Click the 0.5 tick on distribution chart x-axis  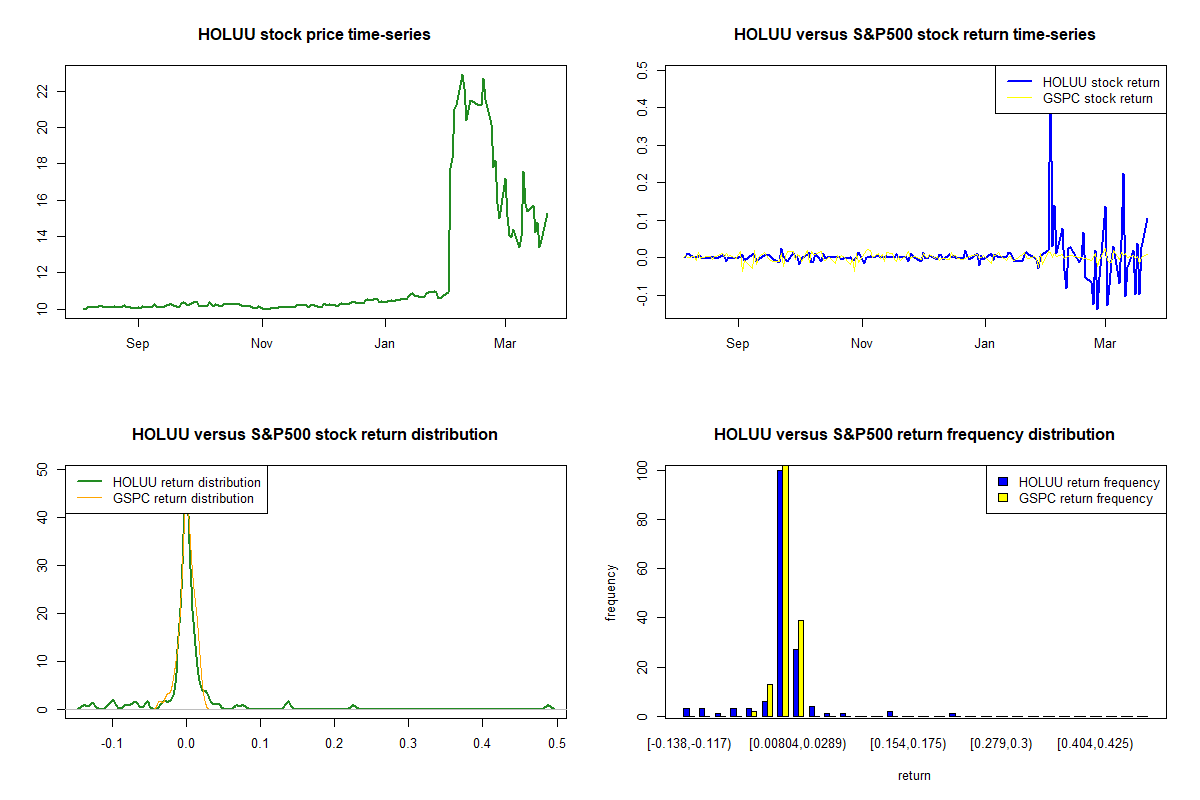[x=557, y=744]
